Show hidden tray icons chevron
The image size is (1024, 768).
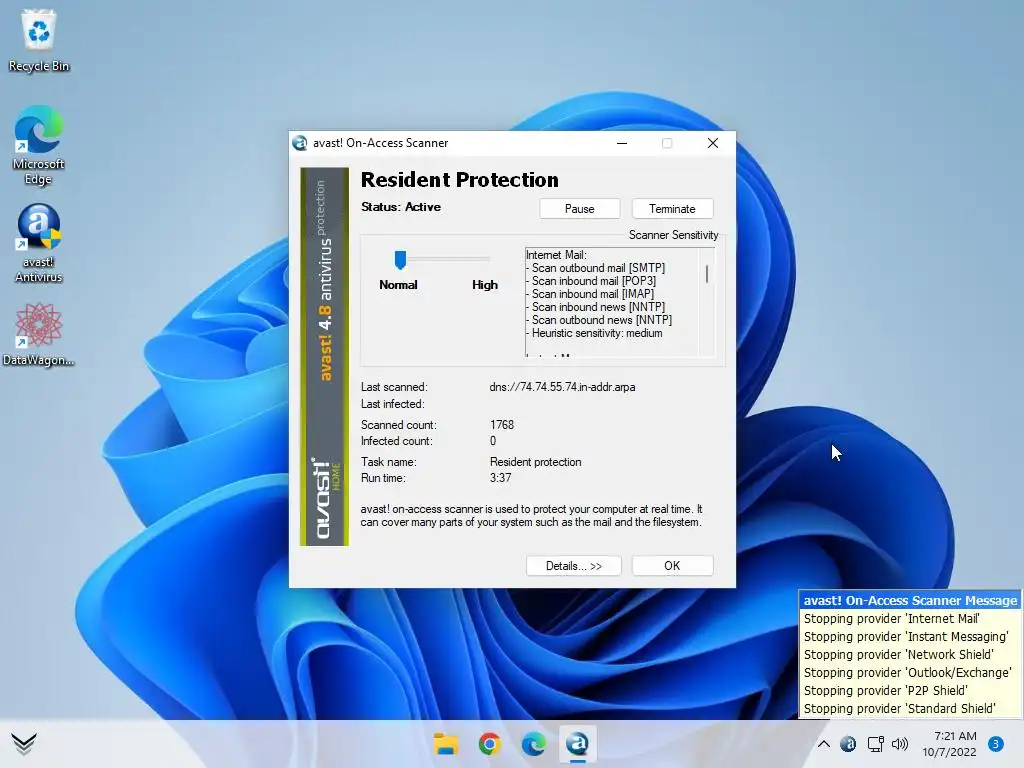click(824, 744)
